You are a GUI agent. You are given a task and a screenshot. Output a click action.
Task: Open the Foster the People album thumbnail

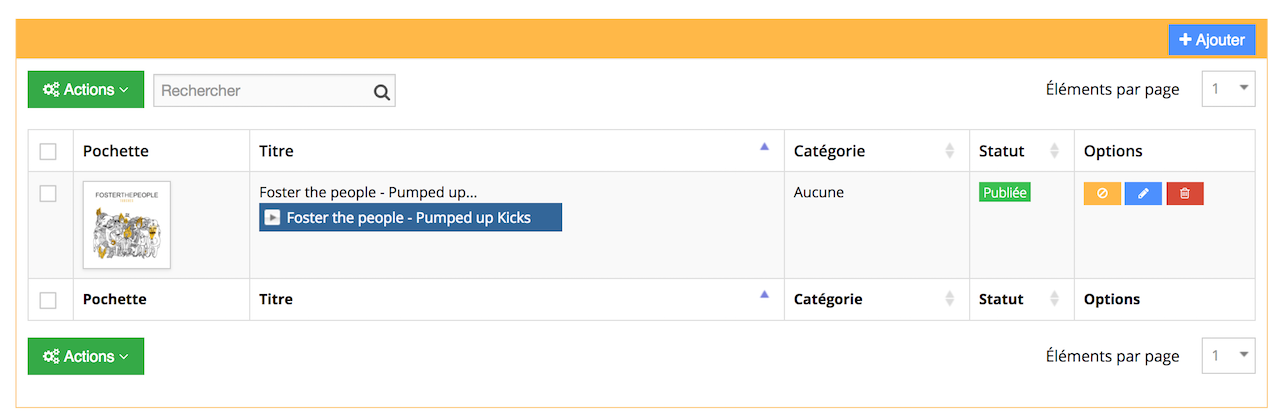127,225
